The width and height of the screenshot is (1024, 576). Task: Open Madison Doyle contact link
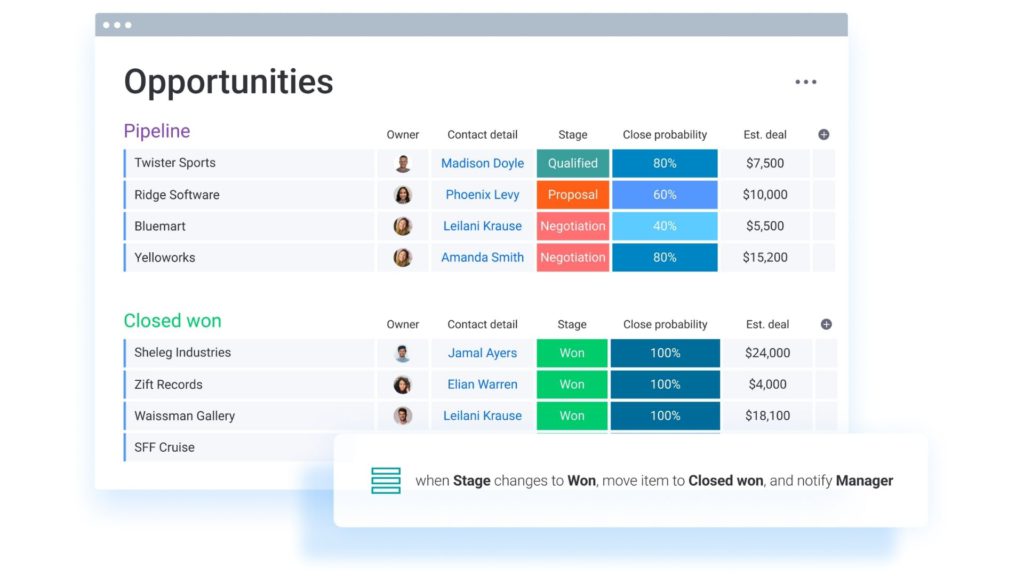pyautogui.click(x=482, y=163)
